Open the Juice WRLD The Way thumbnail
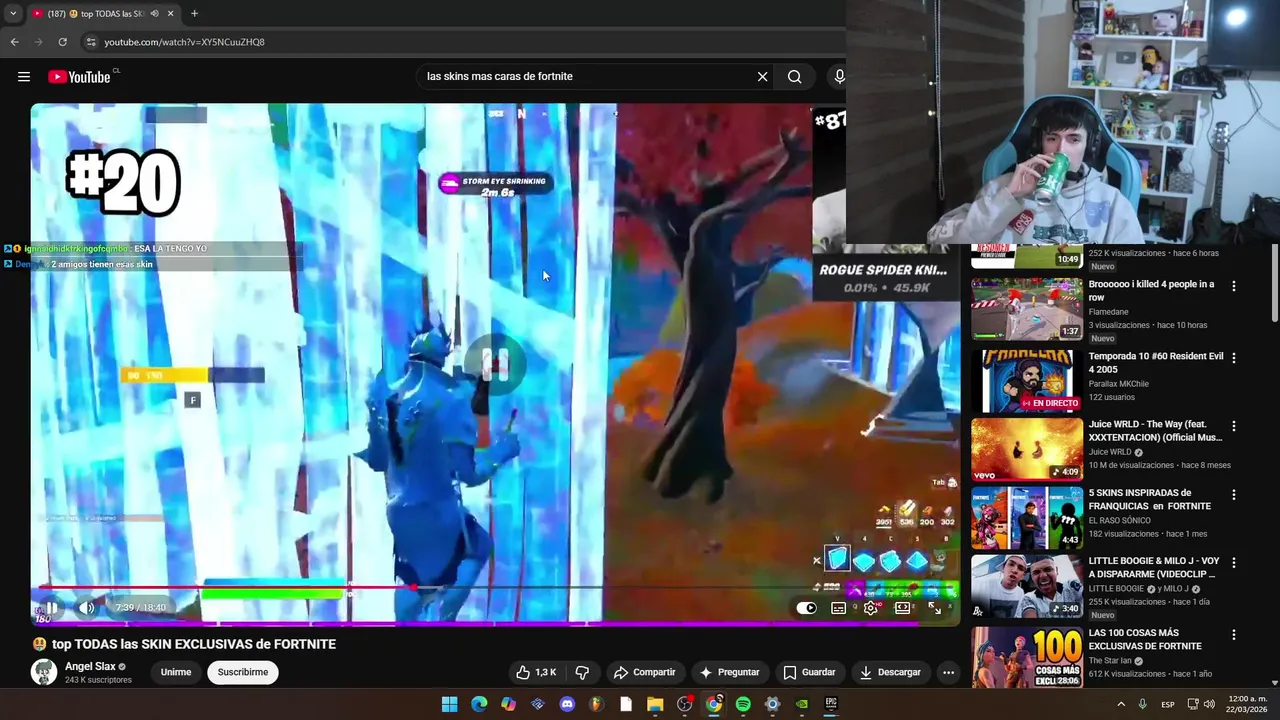This screenshot has height=720, width=1280. tap(1027, 449)
